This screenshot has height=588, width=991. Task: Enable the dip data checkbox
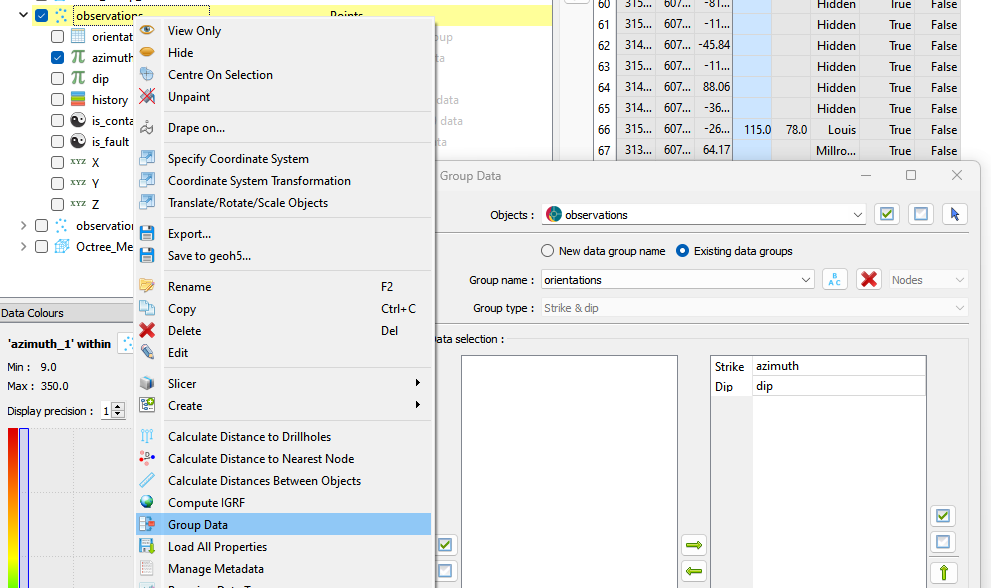(58, 79)
